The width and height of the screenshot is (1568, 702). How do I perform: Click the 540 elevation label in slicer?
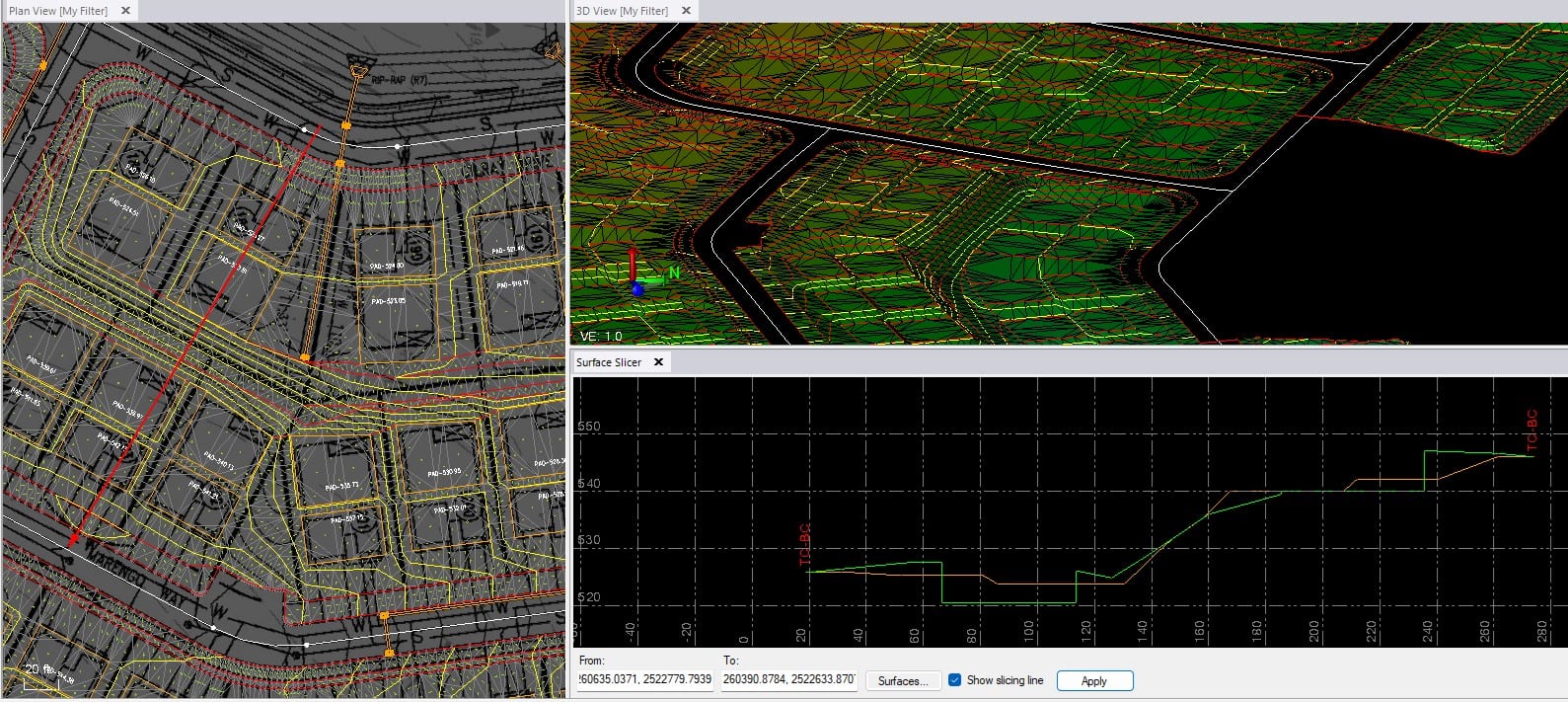click(x=588, y=484)
